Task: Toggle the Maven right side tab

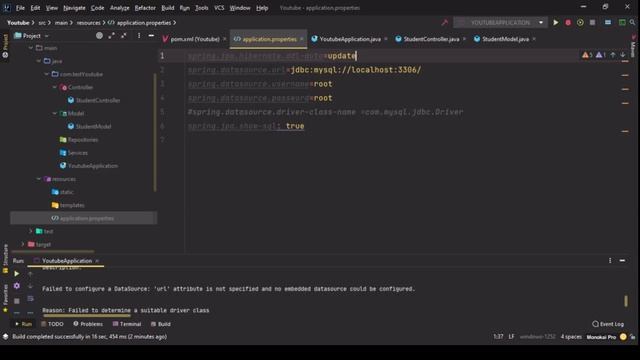Action: pos(633,47)
